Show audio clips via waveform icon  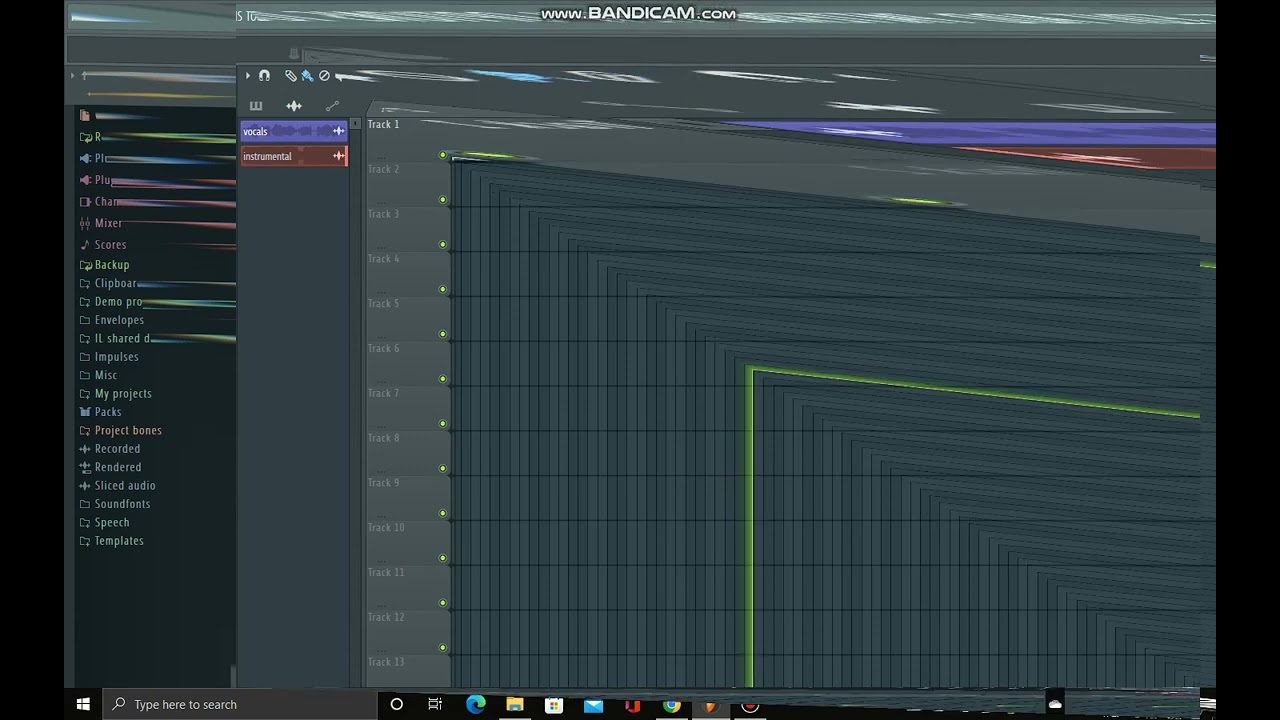tap(294, 105)
